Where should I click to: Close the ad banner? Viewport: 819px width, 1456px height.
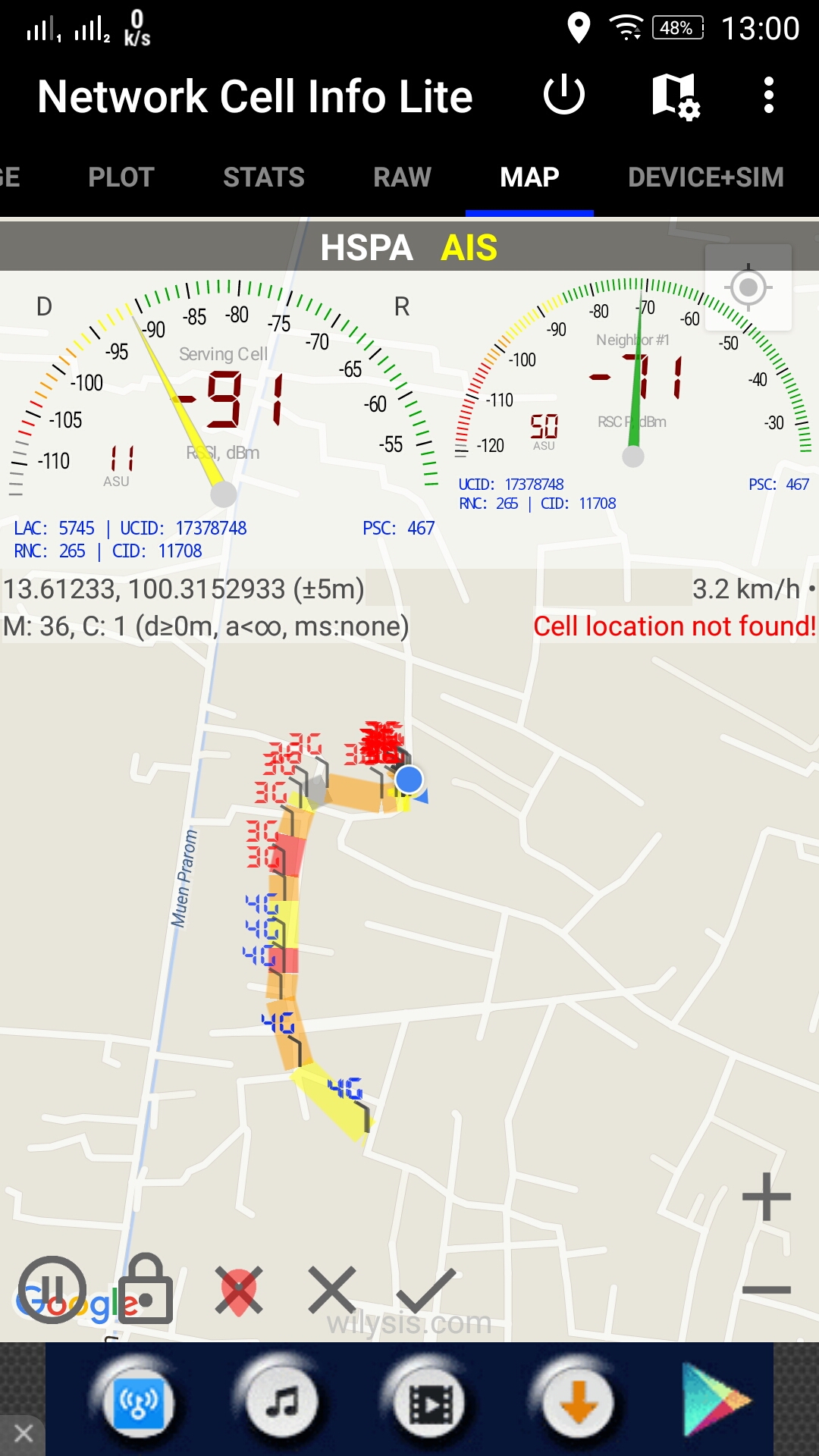tap(23, 1433)
